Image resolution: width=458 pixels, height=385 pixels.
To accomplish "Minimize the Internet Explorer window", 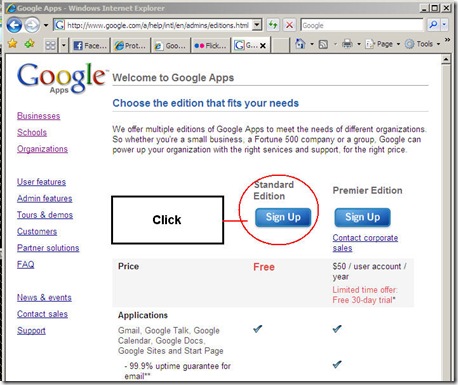I will pyautogui.click(x=424, y=8).
